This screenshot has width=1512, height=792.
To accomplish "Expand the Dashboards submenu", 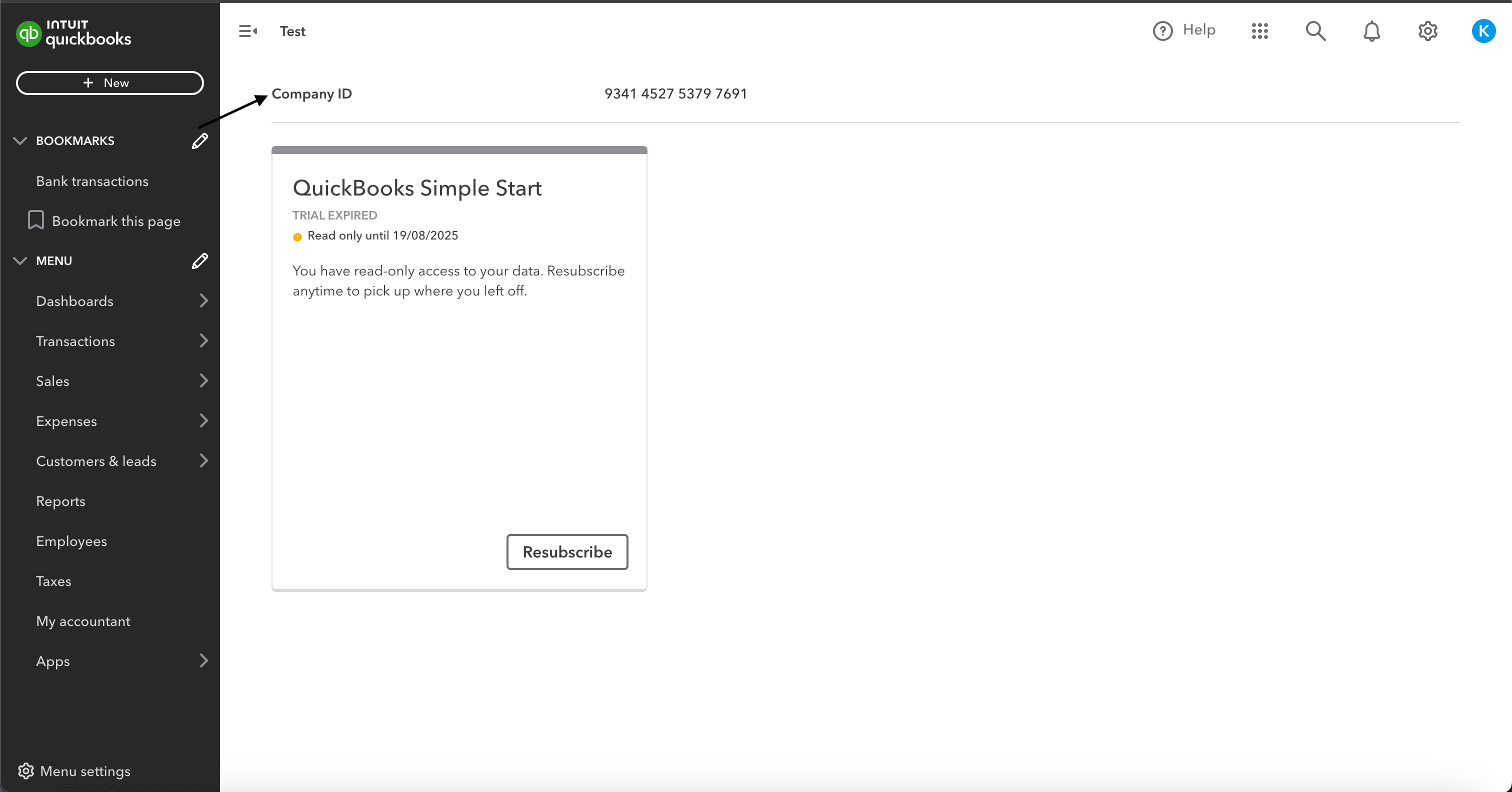I will tap(203, 300).
